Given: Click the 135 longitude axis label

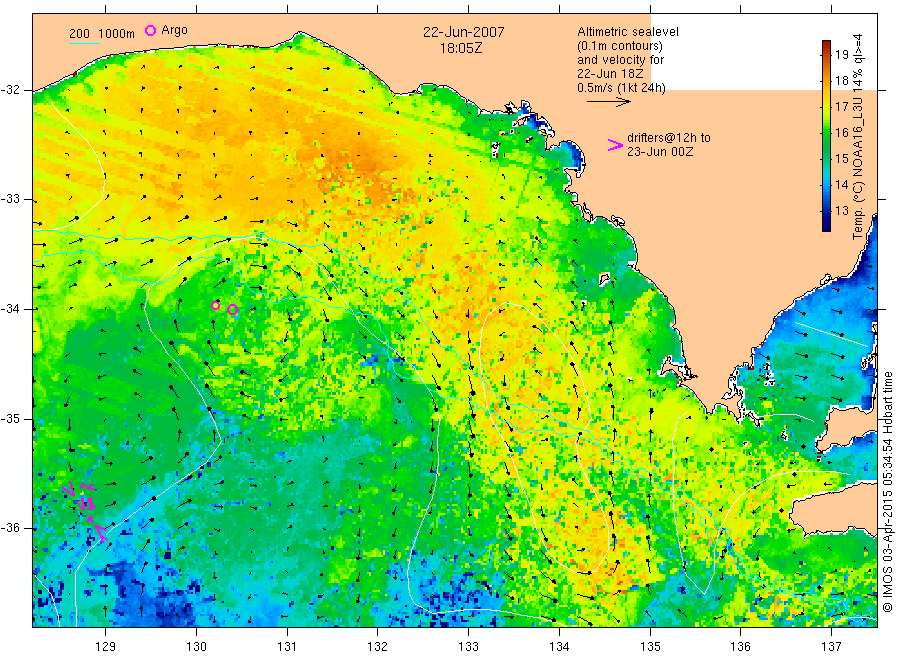Looking at the screenshot, I should coord(650,647).
